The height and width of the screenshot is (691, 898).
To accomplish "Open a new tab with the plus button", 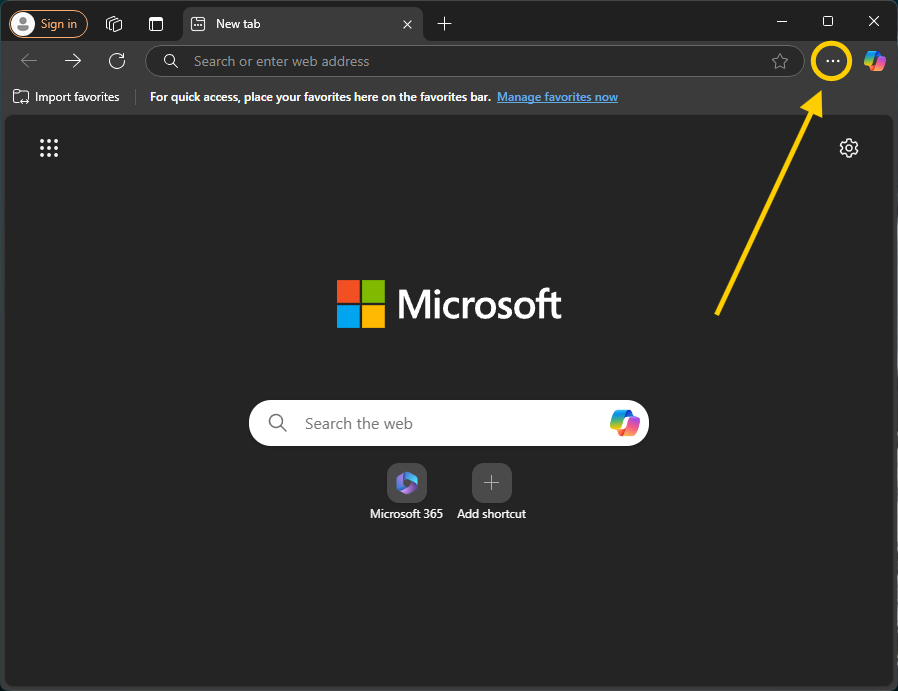I will pos(445,23).
